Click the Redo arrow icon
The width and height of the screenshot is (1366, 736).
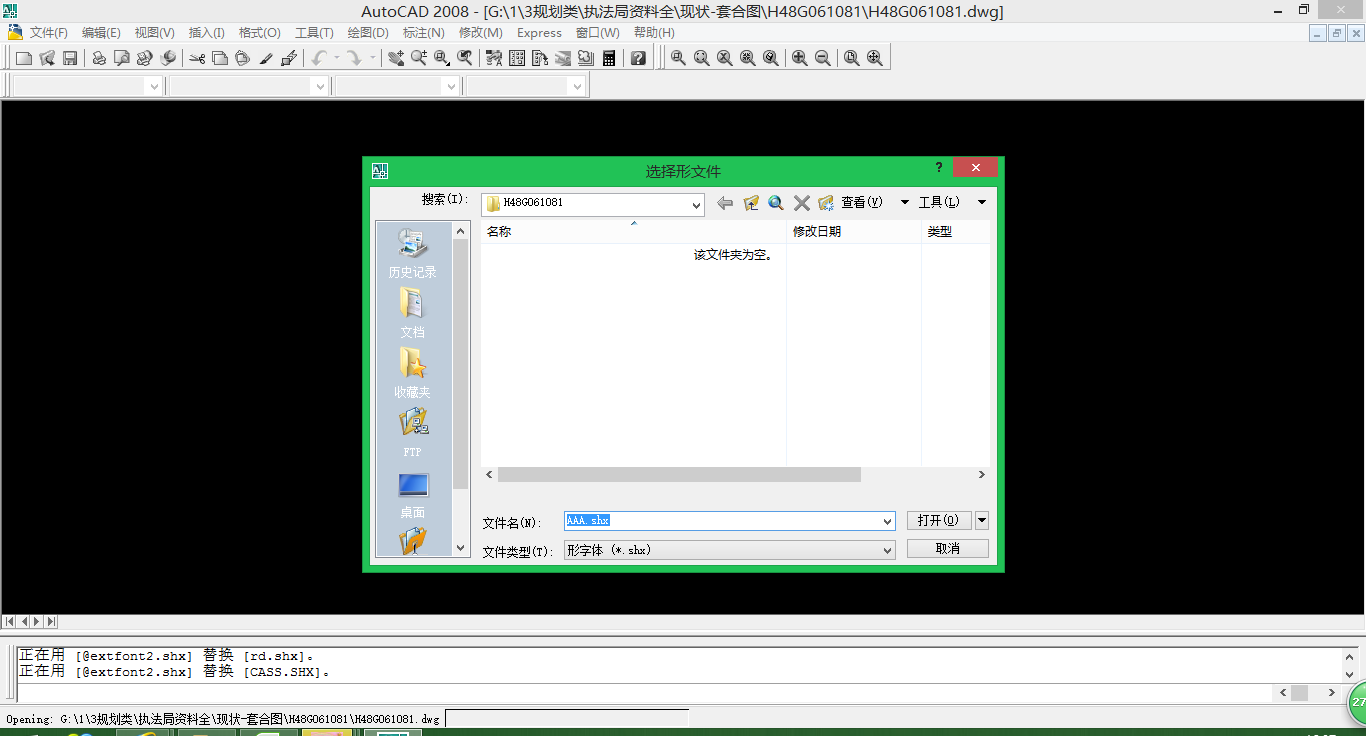[x=354, y=58]
